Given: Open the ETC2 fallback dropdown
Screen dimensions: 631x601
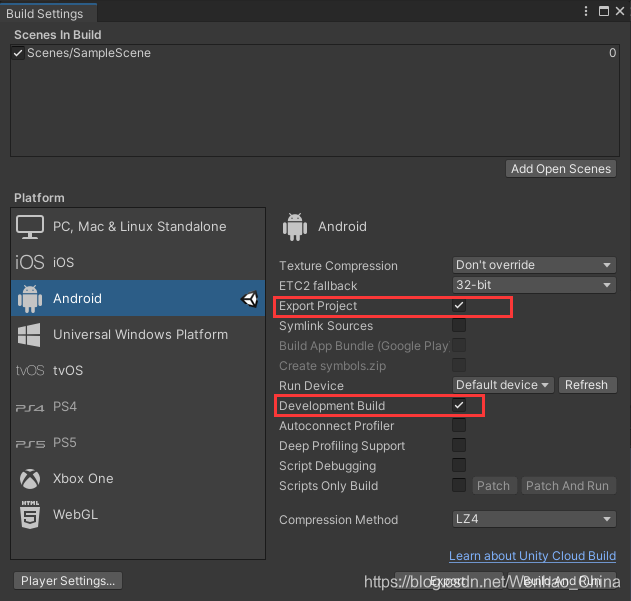Looking at the screenshot, I should 534,285.
